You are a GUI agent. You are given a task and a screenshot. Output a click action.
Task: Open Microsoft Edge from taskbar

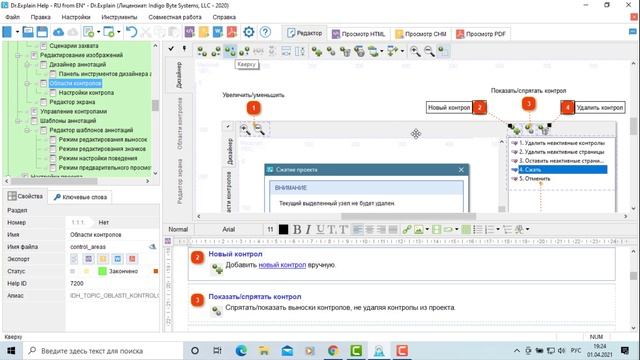(241, 351)
